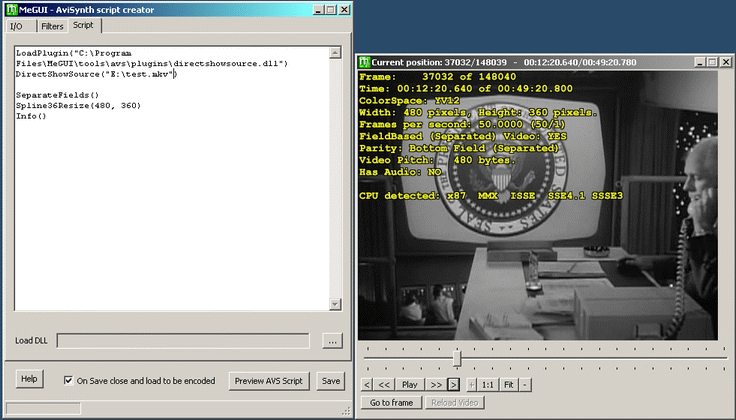The height and width of the screenshot is (420, 736).
Task: Click the script editor scroll up arrow
Action: point(335,53)
